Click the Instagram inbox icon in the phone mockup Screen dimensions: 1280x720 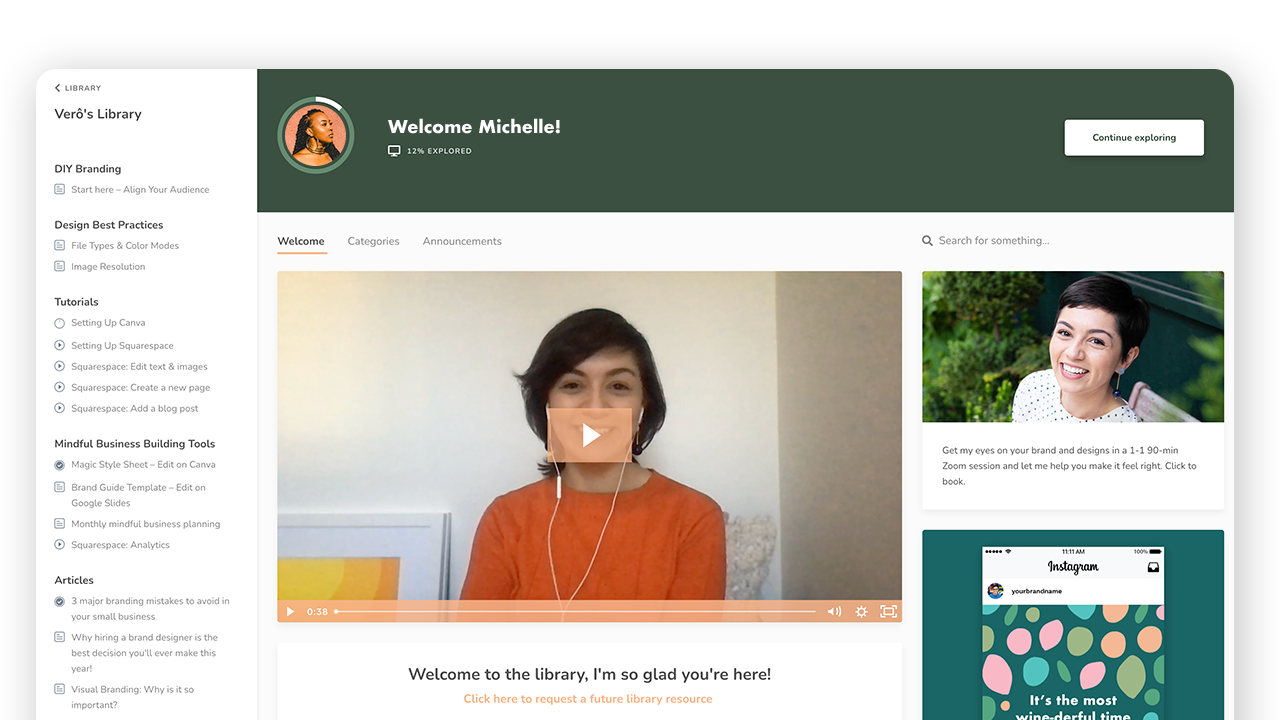[1153, 567]
